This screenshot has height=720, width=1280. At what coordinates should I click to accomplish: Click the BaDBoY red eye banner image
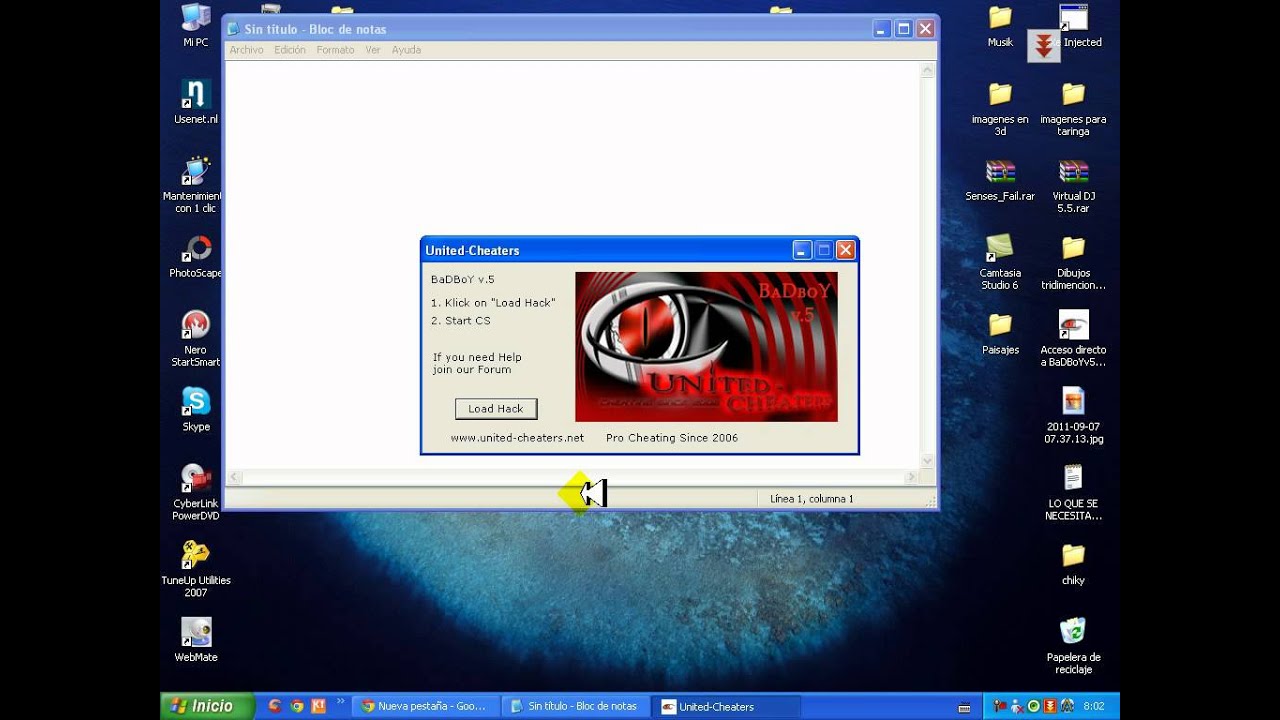[x=706, y=347]
